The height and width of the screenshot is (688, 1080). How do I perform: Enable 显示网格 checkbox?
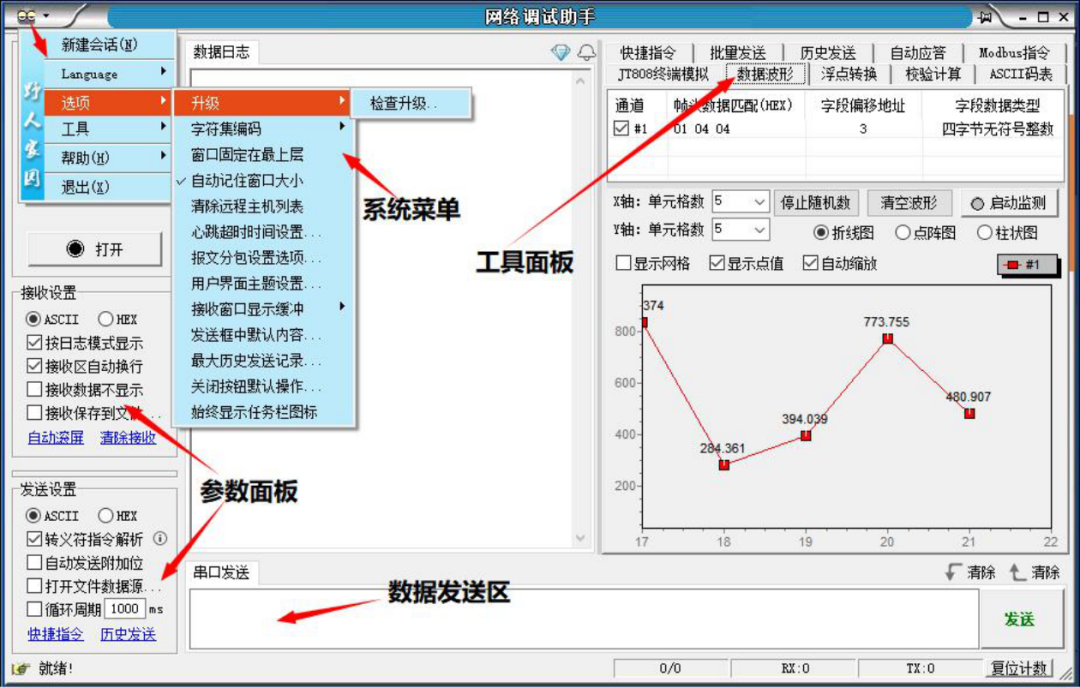623,263
